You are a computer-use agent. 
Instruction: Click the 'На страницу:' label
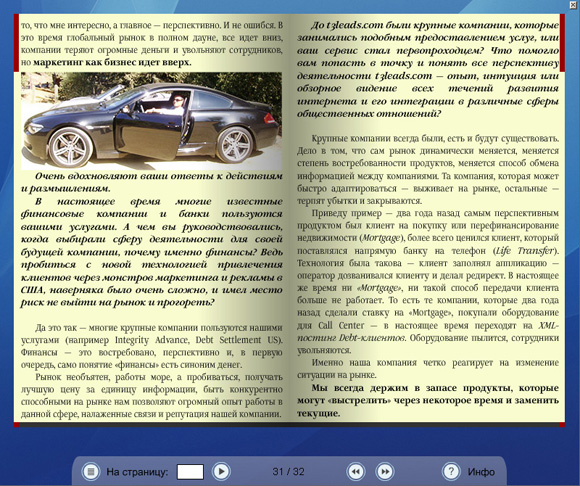pyautogui.click(x=137, y=472)
